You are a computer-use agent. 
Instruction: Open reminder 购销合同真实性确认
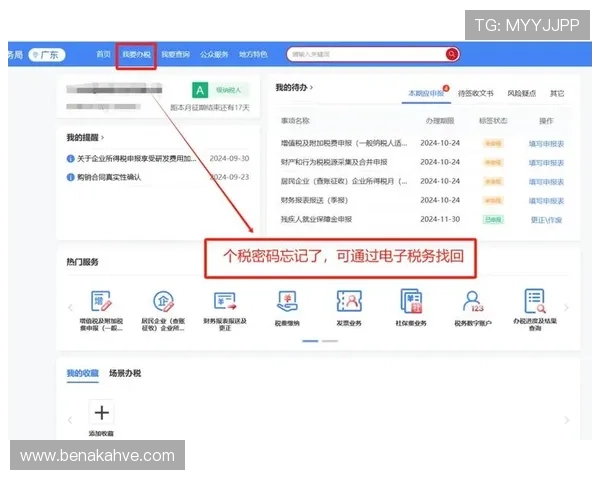tap(109, 177)
